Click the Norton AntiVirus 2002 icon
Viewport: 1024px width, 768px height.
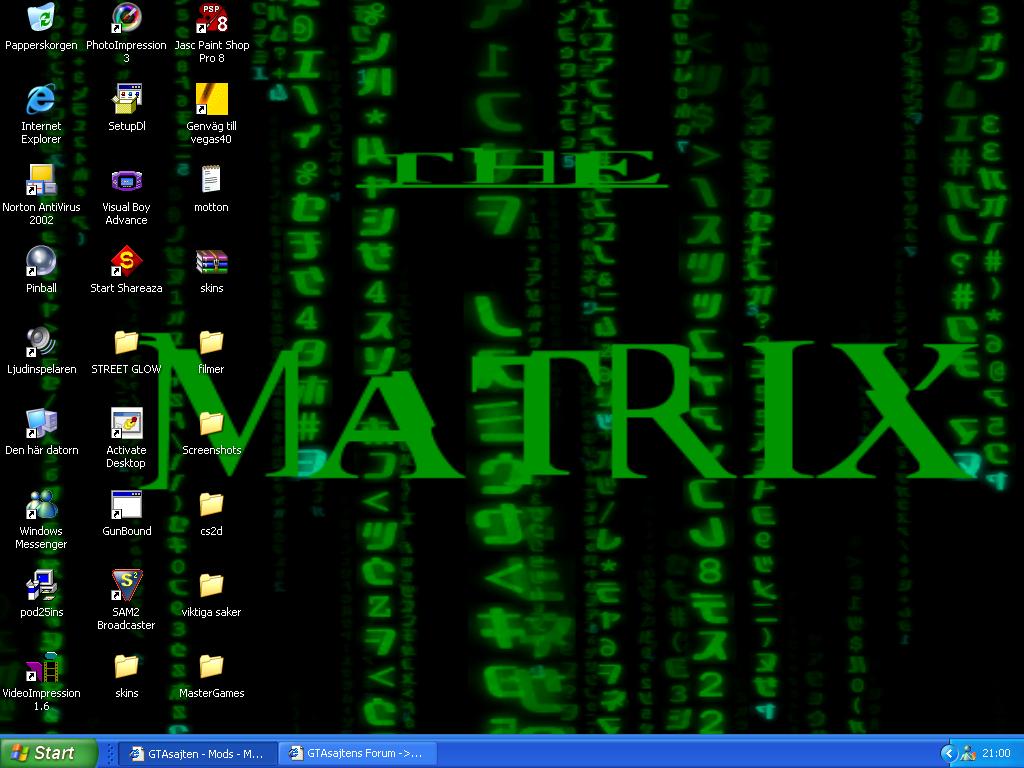(x=41, y=180)
